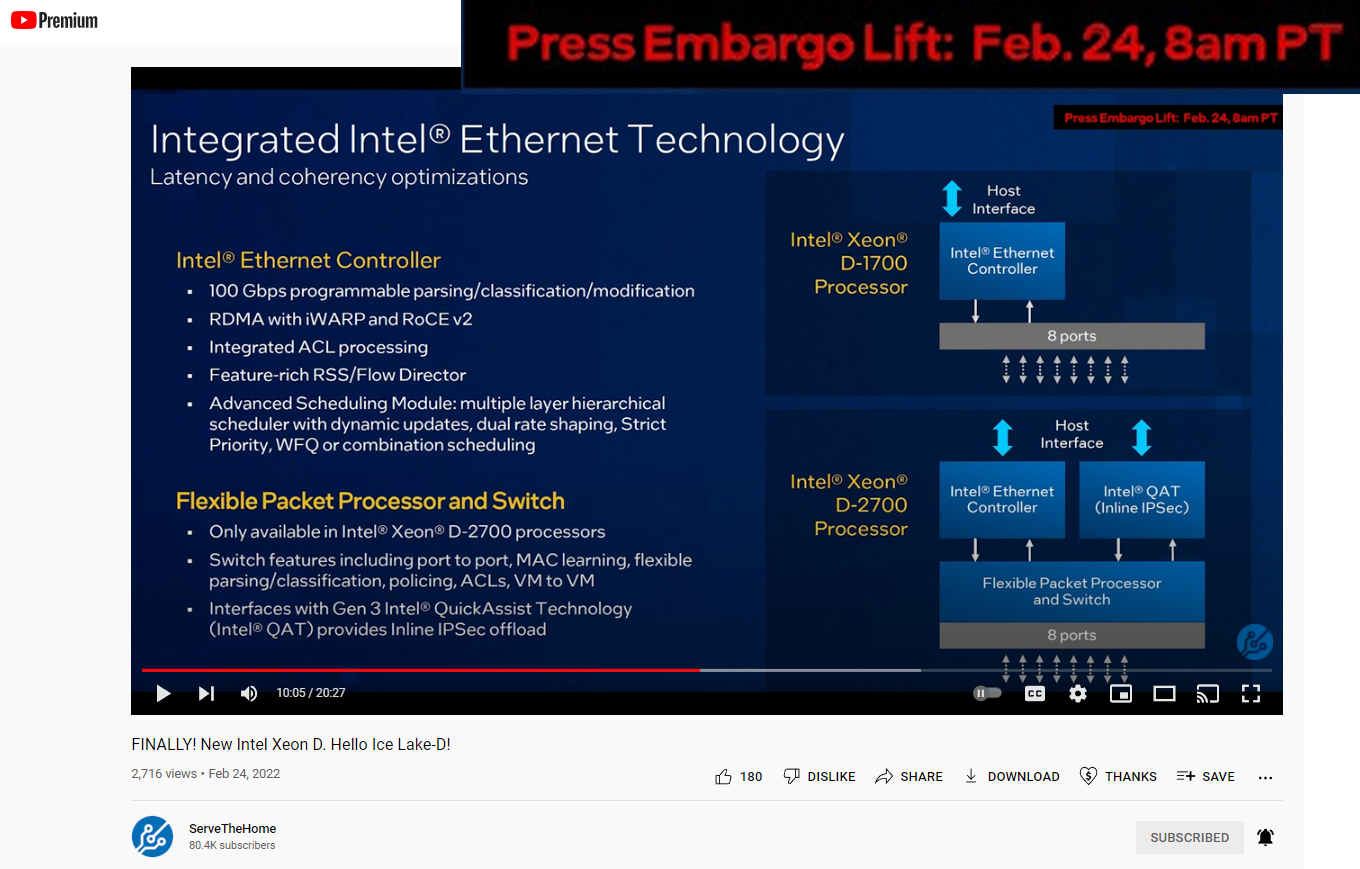
Task: Toggle the autoplay switch
Action: tap(987, 693)
